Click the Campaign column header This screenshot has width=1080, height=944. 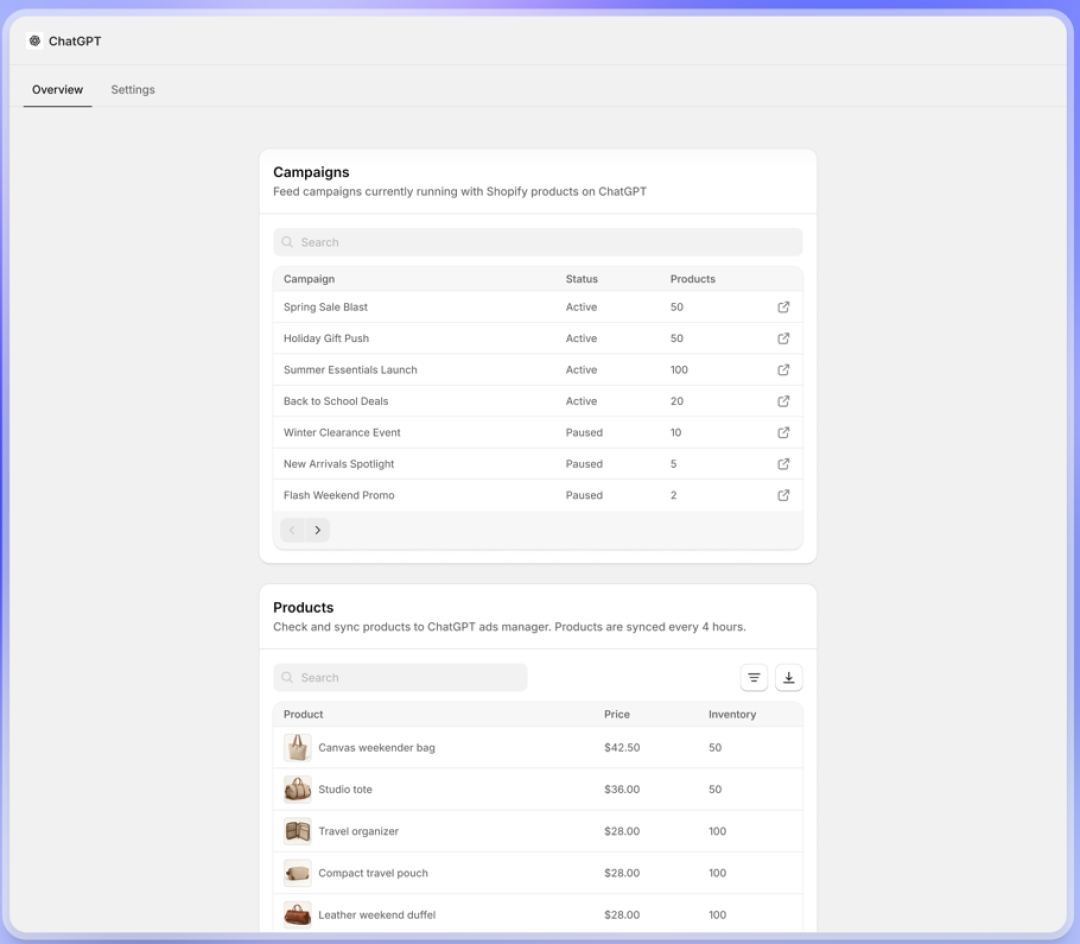click(309, 279)
